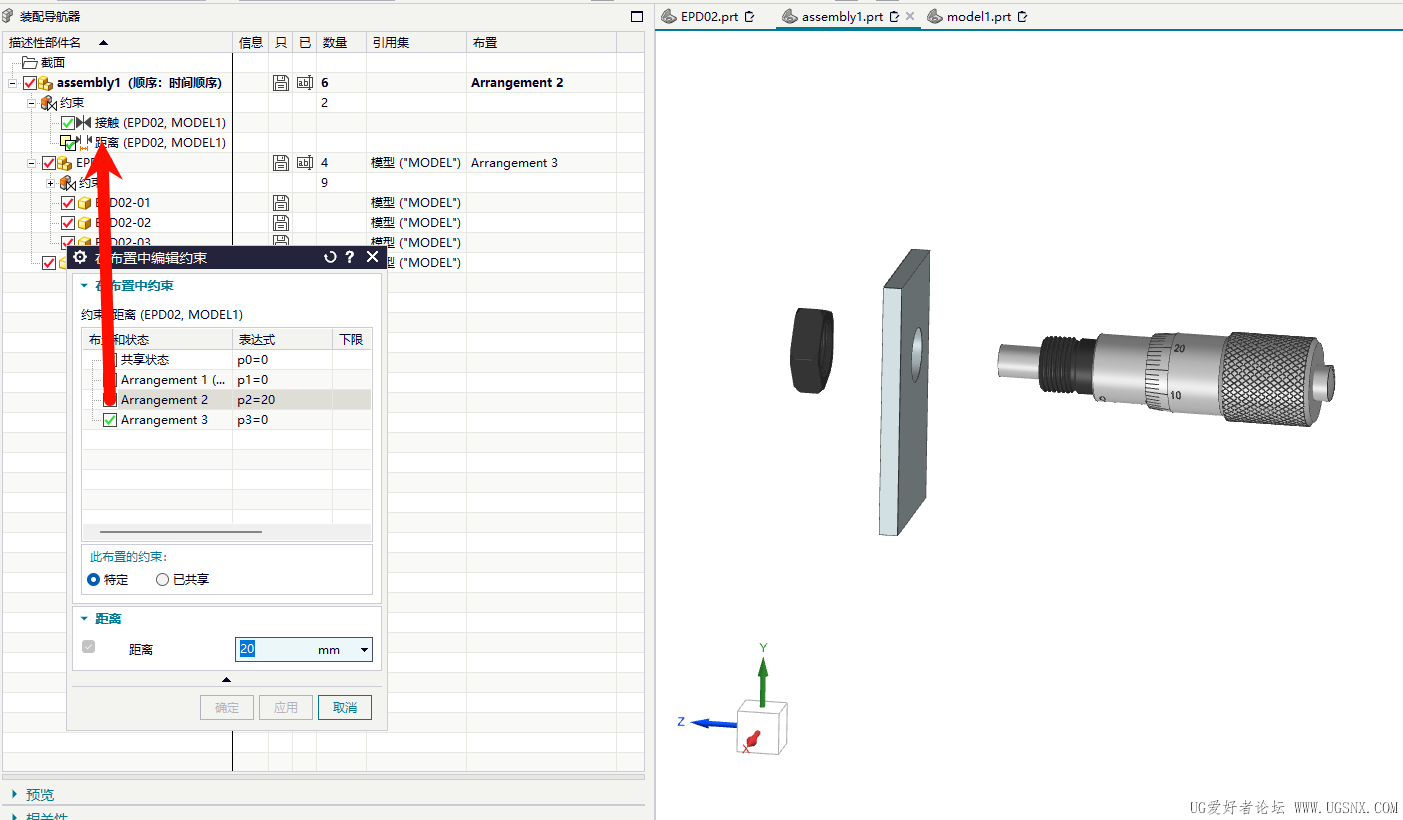Collapse the EPD02 subassembly node
Screen dimensions: 1403x820
[x=31, y=163]
